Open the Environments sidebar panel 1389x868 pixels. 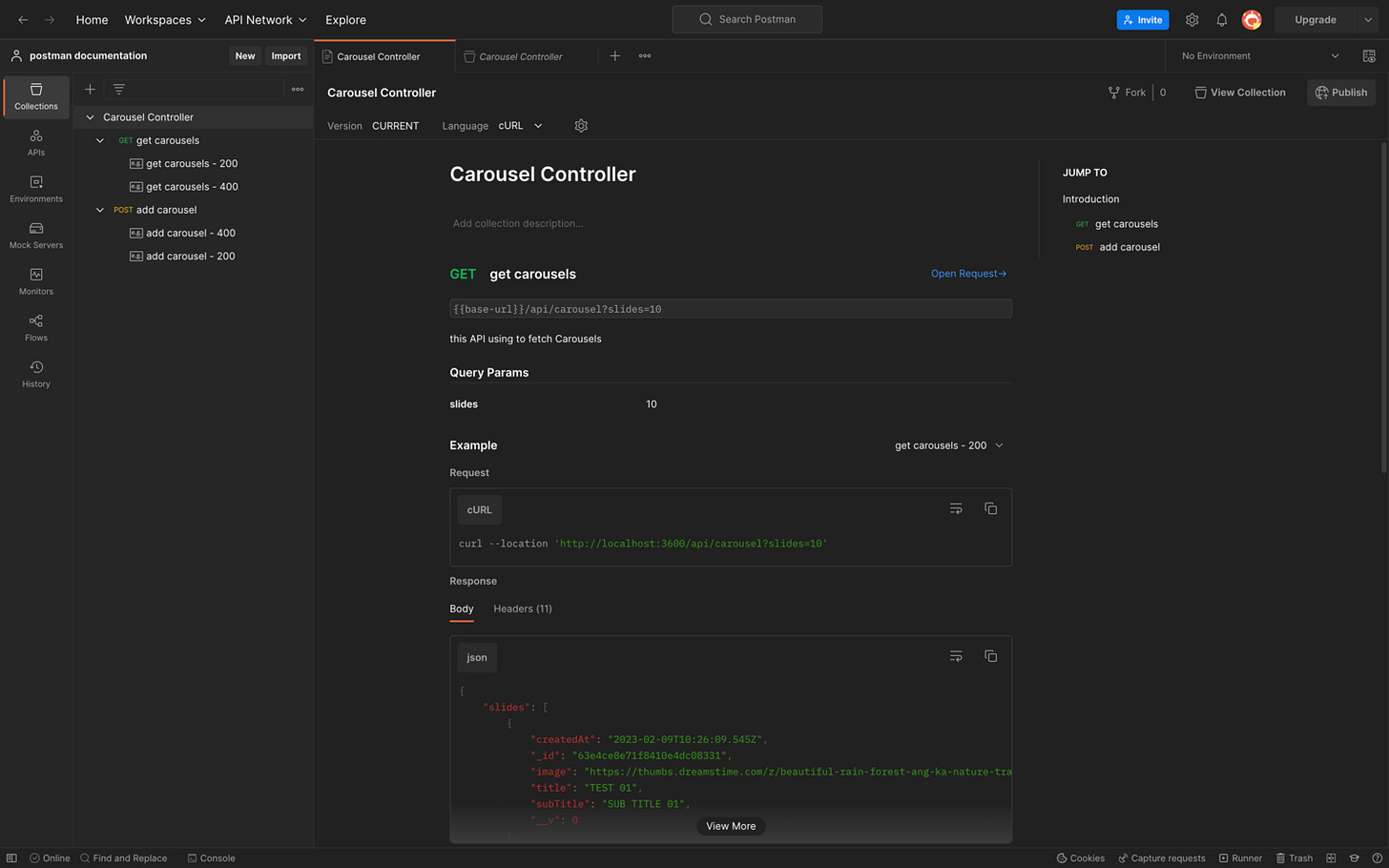(x=36, y=189)
